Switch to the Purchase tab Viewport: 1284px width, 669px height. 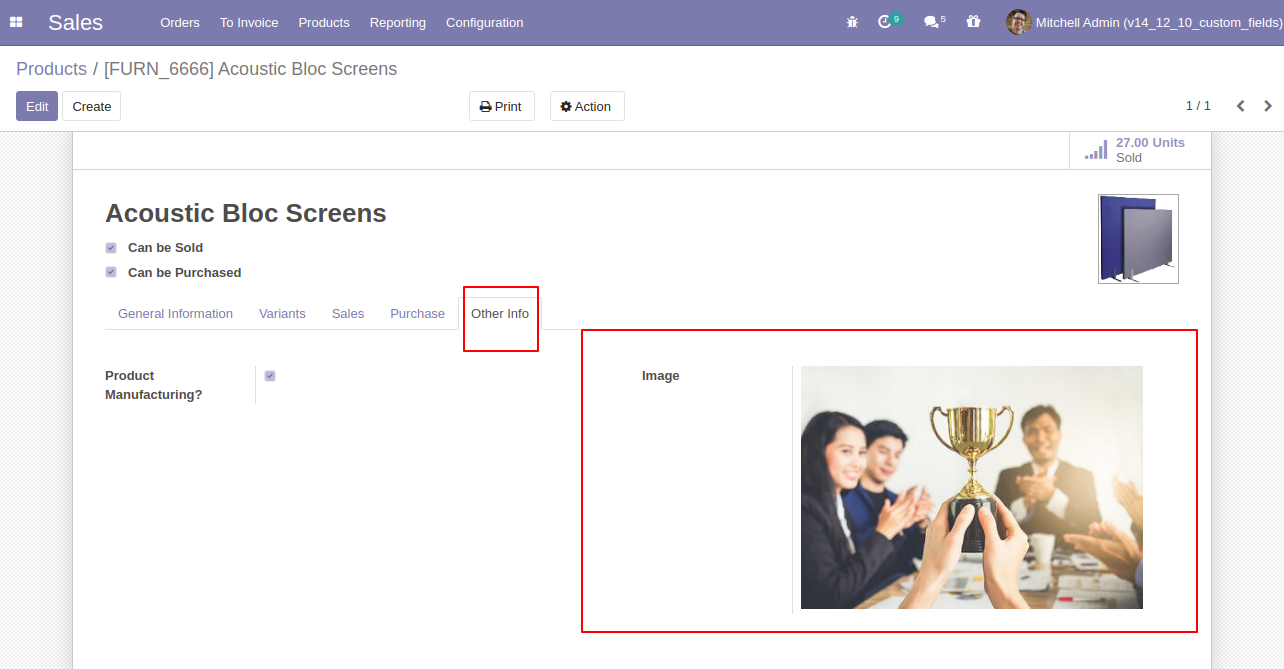click(x=417, y=314)
